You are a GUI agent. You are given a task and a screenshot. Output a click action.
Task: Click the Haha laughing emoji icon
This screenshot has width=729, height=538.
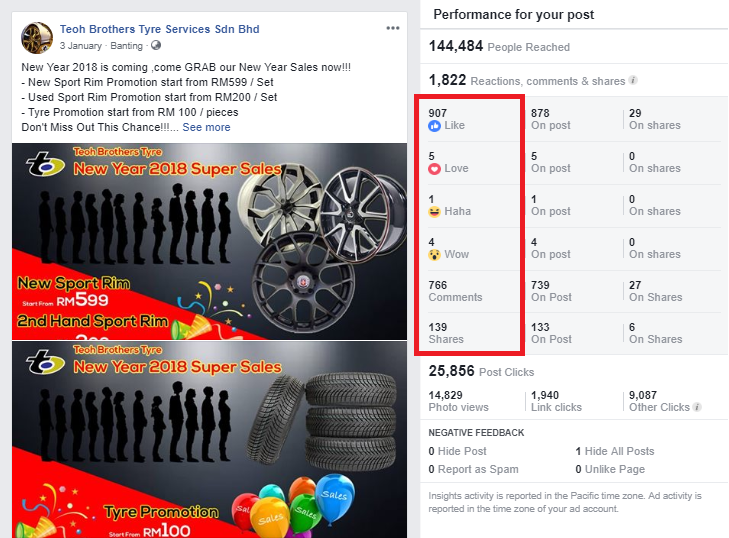pyautogui.click(x=435, y=212)
